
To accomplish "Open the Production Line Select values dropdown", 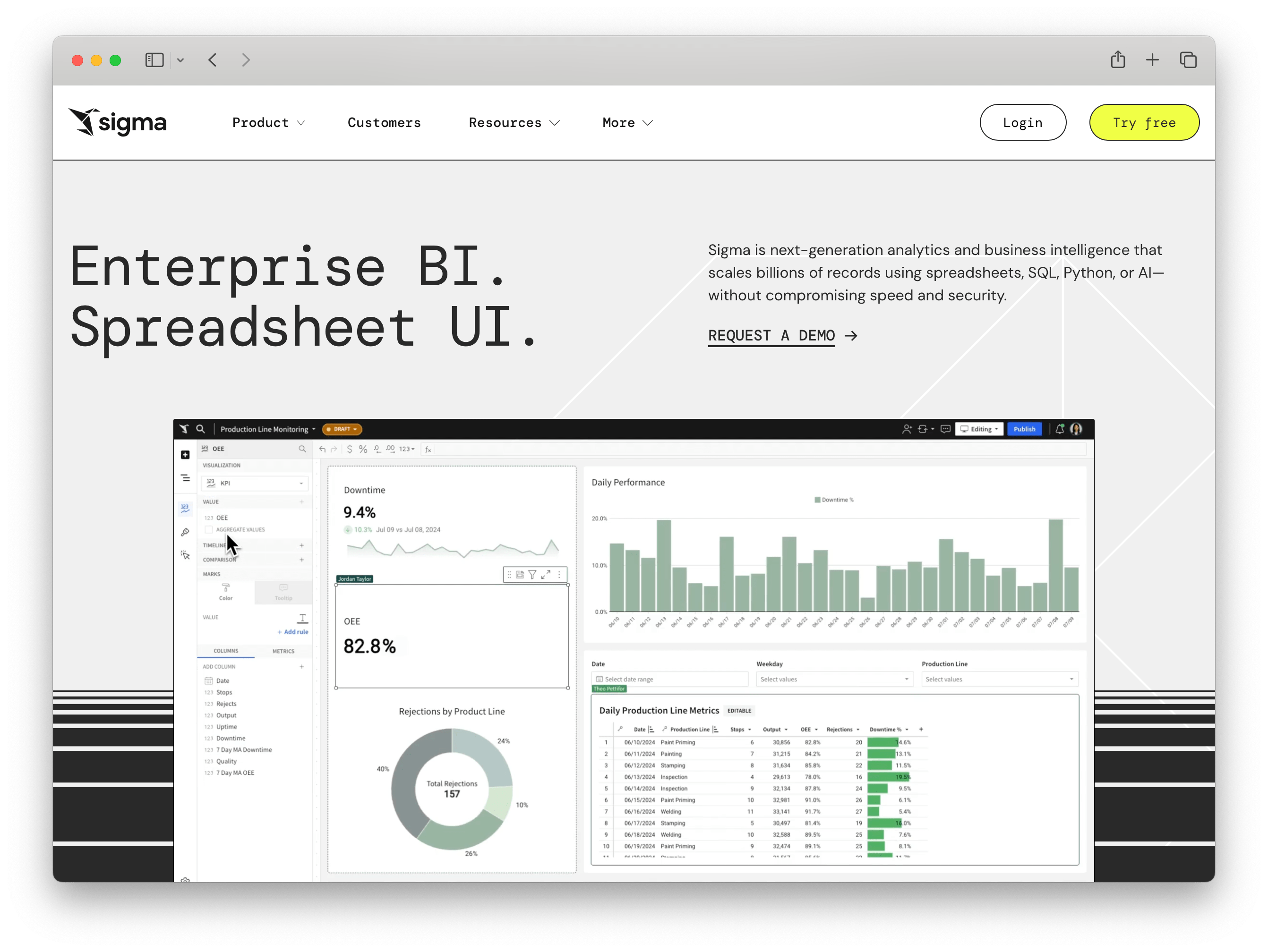I will coord(1000,680).
